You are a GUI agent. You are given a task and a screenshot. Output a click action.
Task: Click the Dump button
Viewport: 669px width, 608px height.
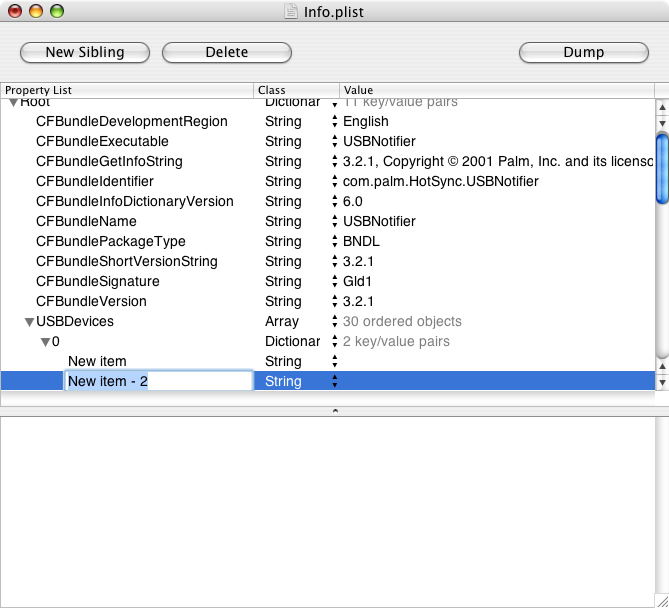tap(584, 52)
